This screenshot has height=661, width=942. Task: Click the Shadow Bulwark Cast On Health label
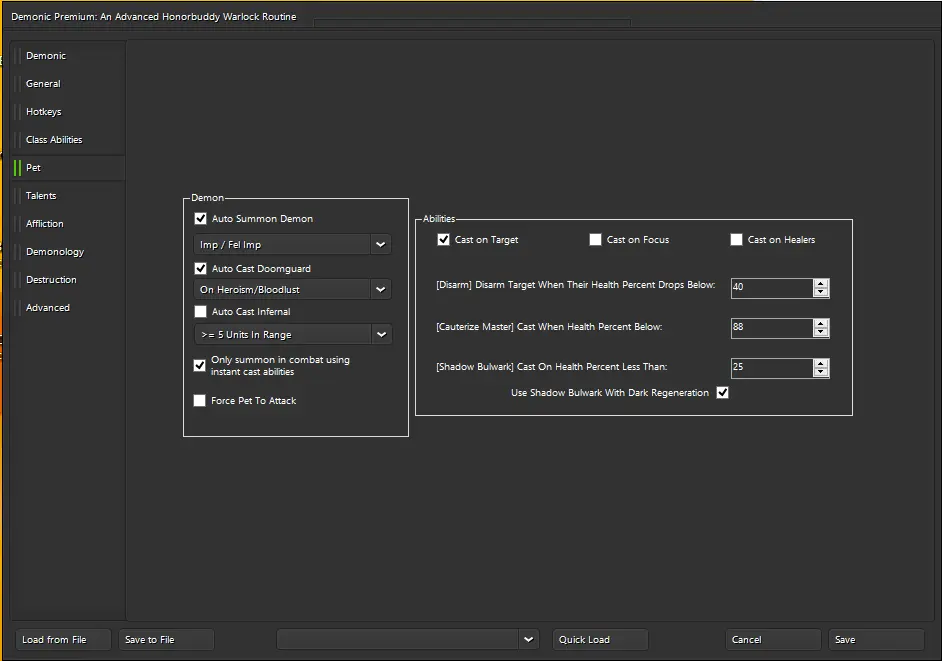552,367
